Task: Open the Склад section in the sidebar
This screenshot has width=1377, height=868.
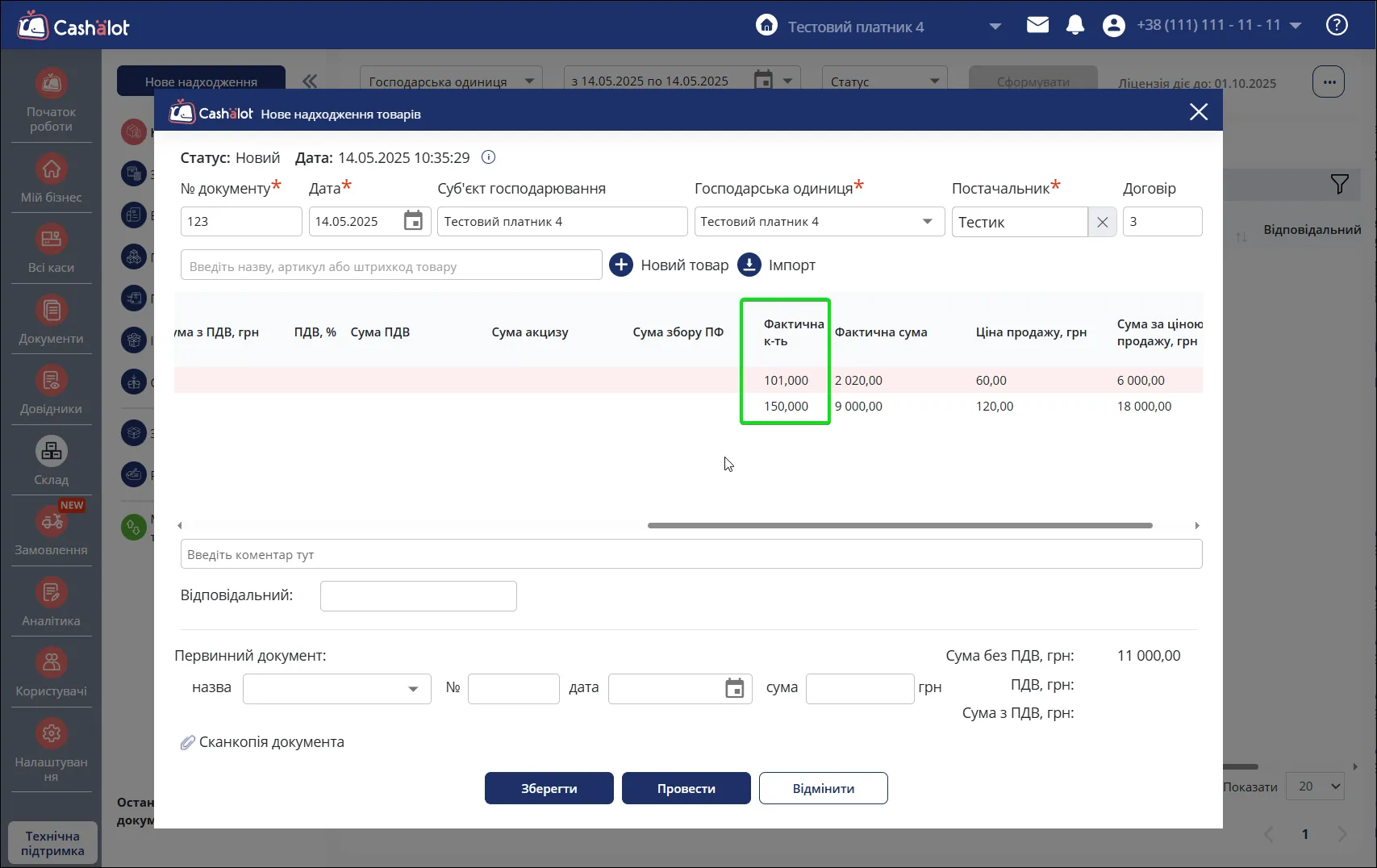Action: (x=52, y=461)
